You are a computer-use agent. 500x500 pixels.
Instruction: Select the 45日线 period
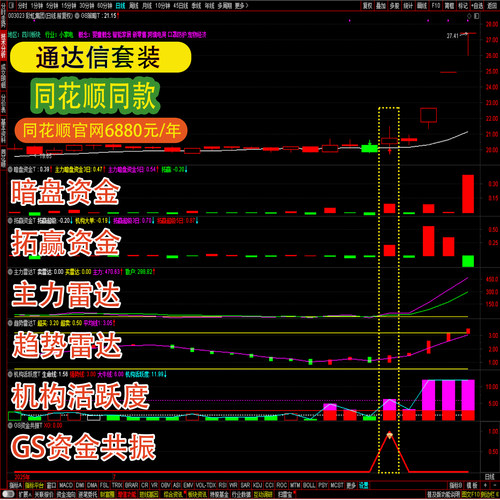[x=181, y=6]
